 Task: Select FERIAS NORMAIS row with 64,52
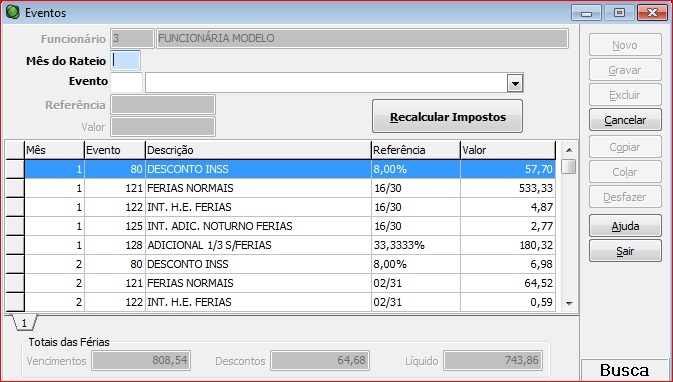[x=290, y=283]
